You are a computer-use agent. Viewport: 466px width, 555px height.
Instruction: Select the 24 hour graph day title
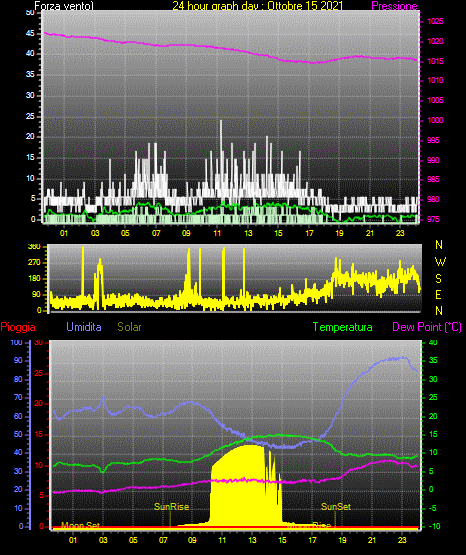click(258, 6)
